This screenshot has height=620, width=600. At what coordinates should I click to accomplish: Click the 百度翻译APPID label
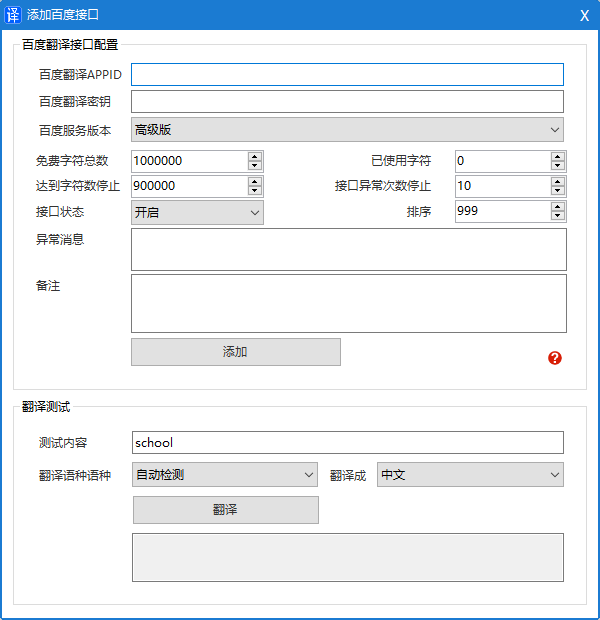coord(80,75)
